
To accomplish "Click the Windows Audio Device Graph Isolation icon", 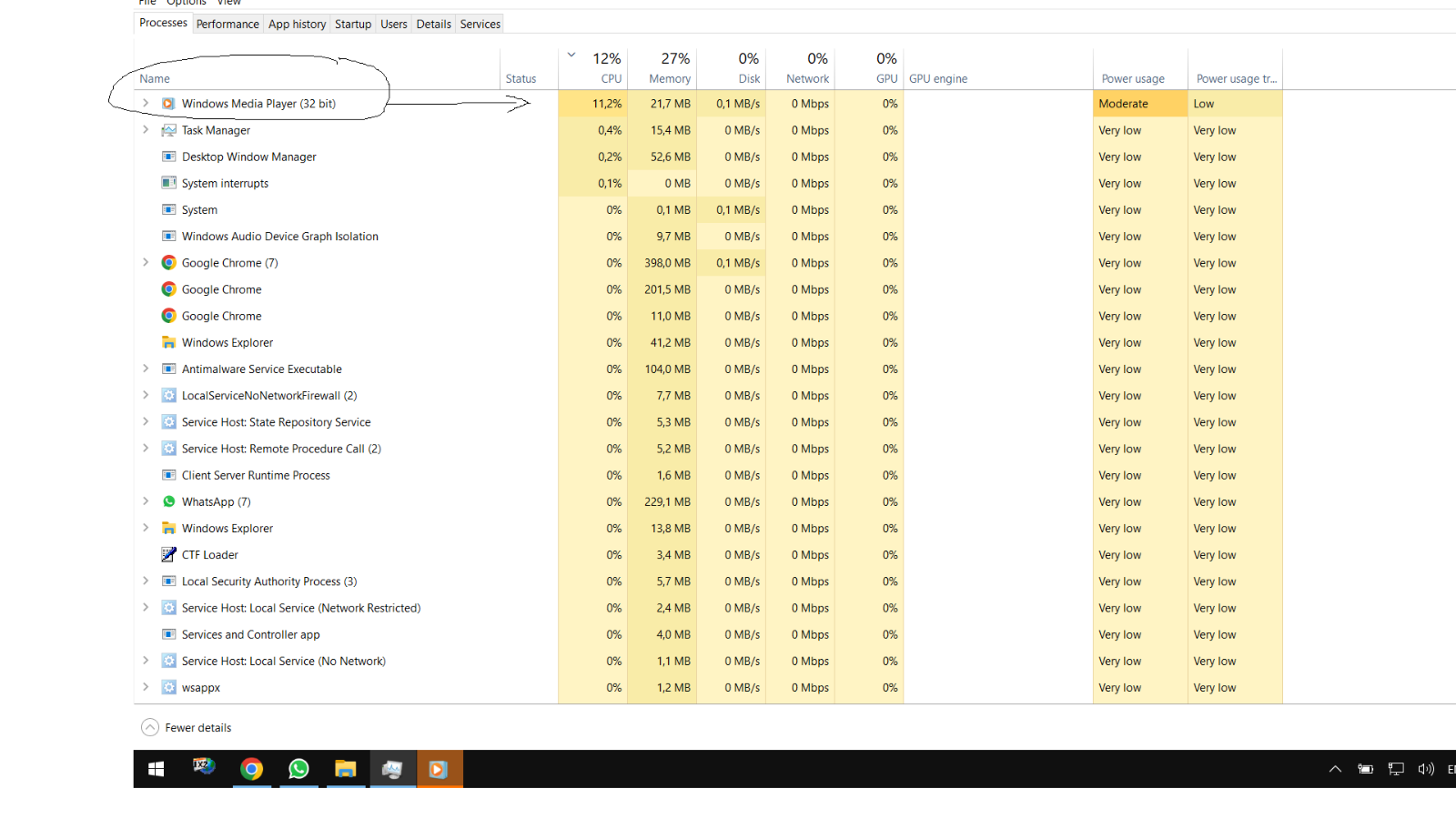I will [168, 236].
